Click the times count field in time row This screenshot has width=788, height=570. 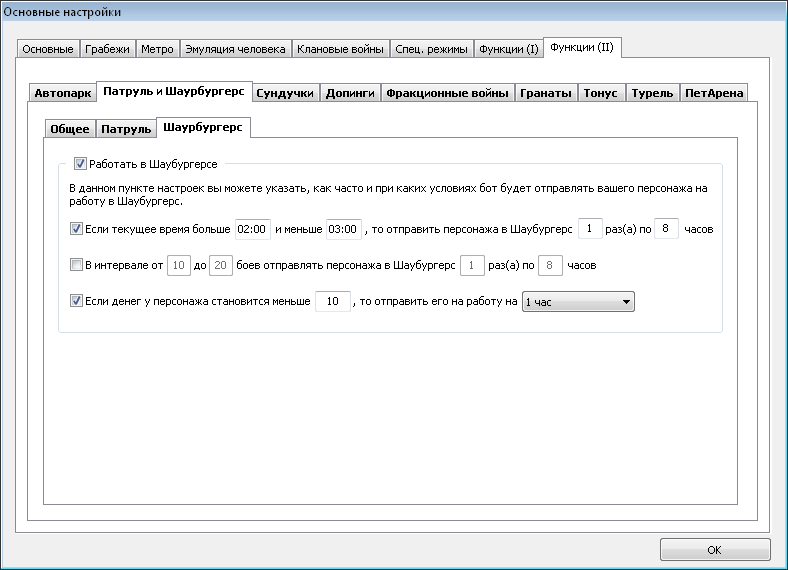pyautogui.click(x=590, y=229)
